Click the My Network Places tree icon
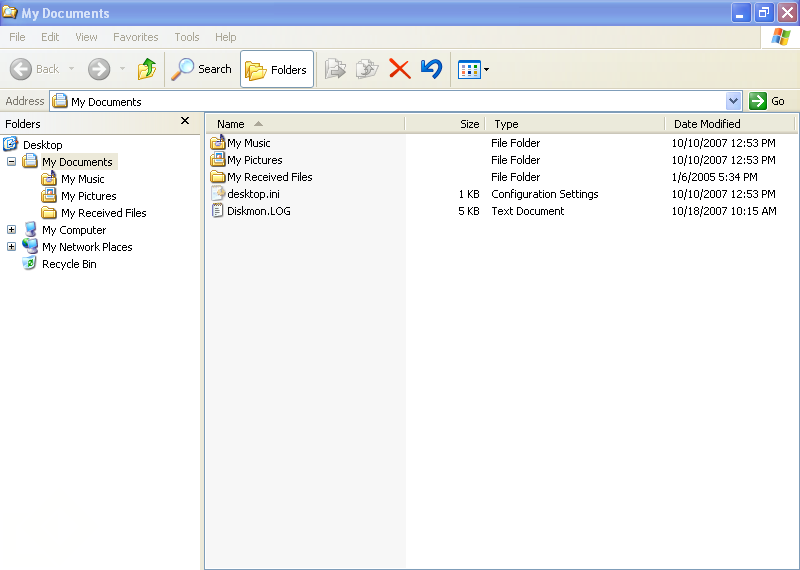The height and width of the screenshot is (570, 800). tap(30, 246)
